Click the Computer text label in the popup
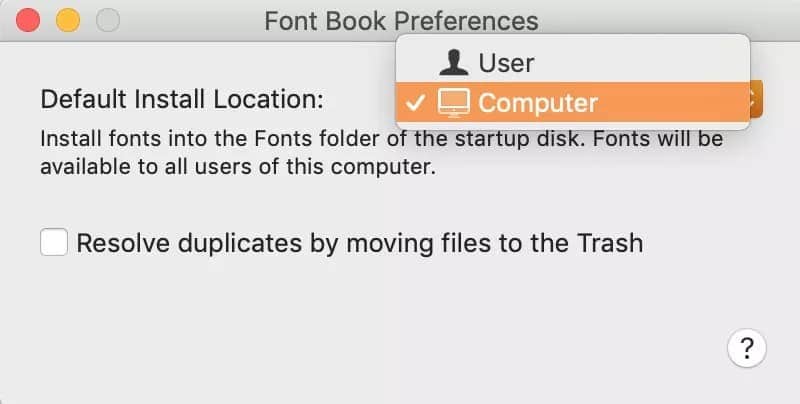Viewport: 800px width, 404px height. point(538,102)
